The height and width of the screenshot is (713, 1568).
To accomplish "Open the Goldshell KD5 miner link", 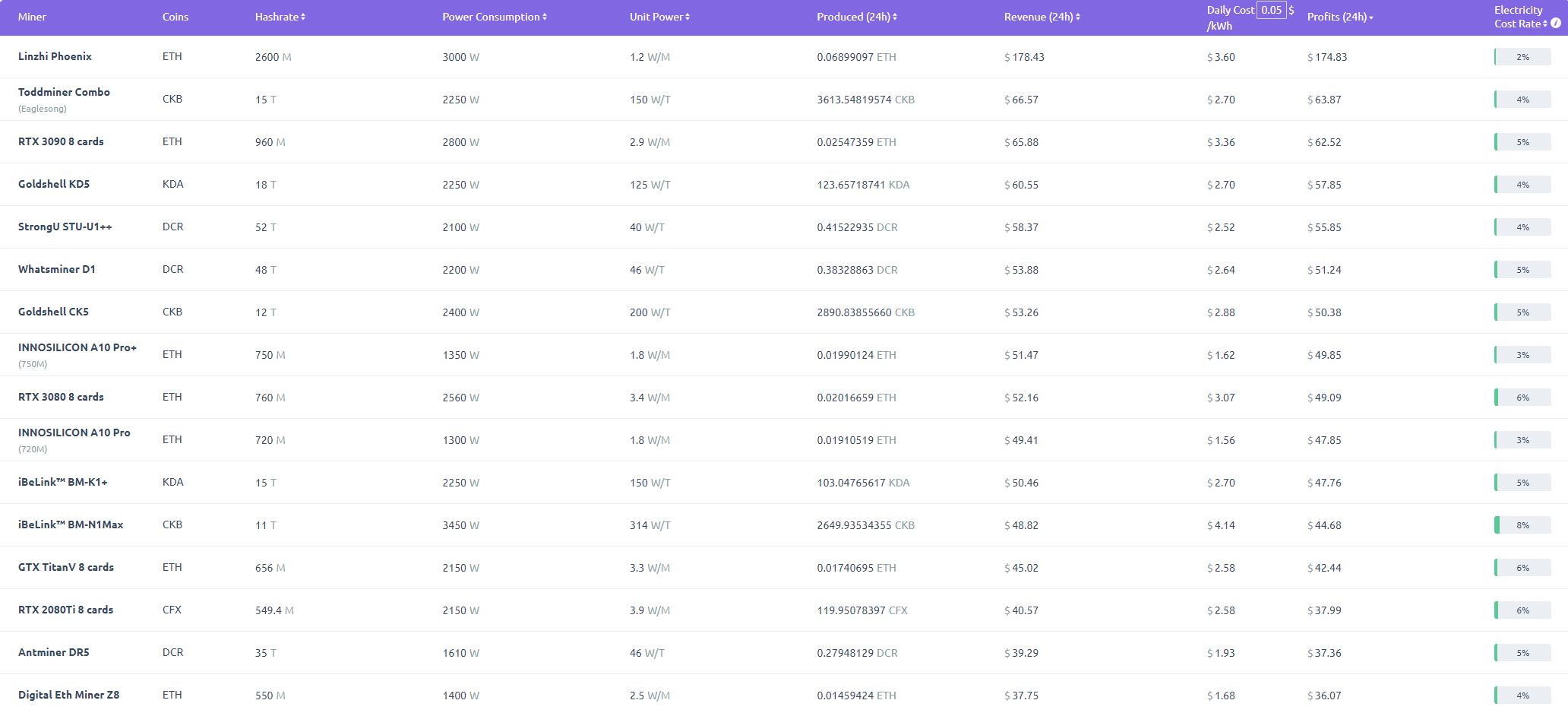I will tap(54, 184).
